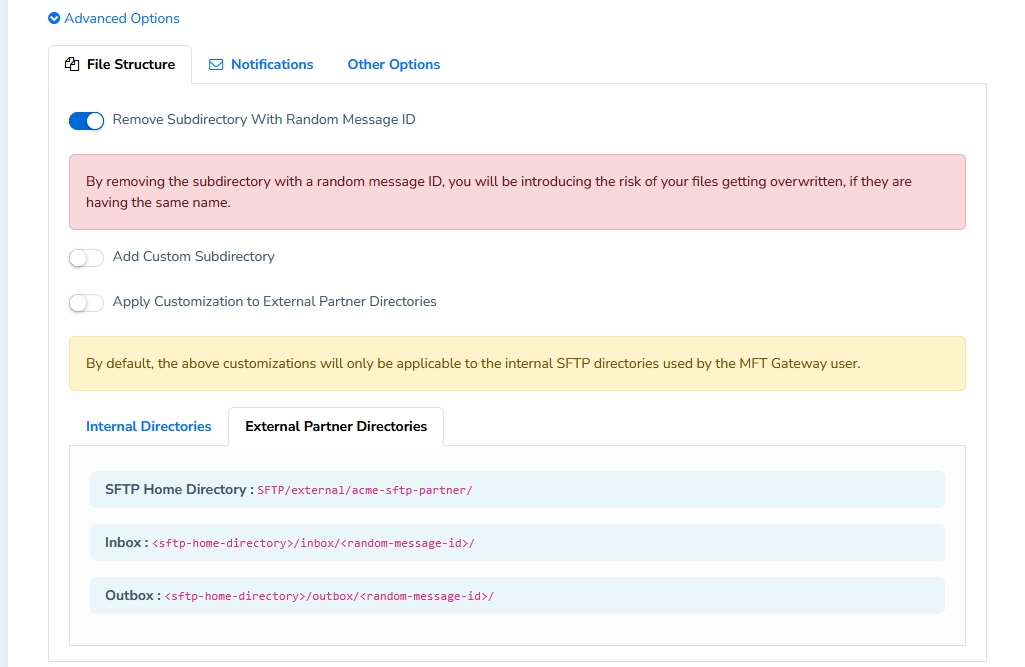
Task: Collapse Advanced Options chevron icon
Action: pos(54,18)
